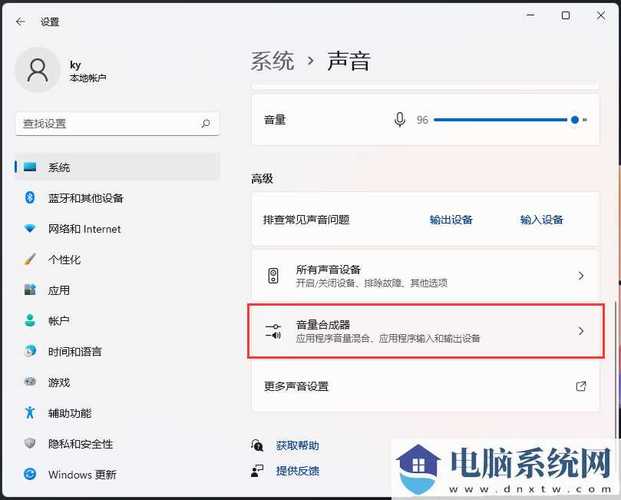Viewport: 621px width, 500px height.
Task: Go to 个性化 settings
Action: click(64, 260)
